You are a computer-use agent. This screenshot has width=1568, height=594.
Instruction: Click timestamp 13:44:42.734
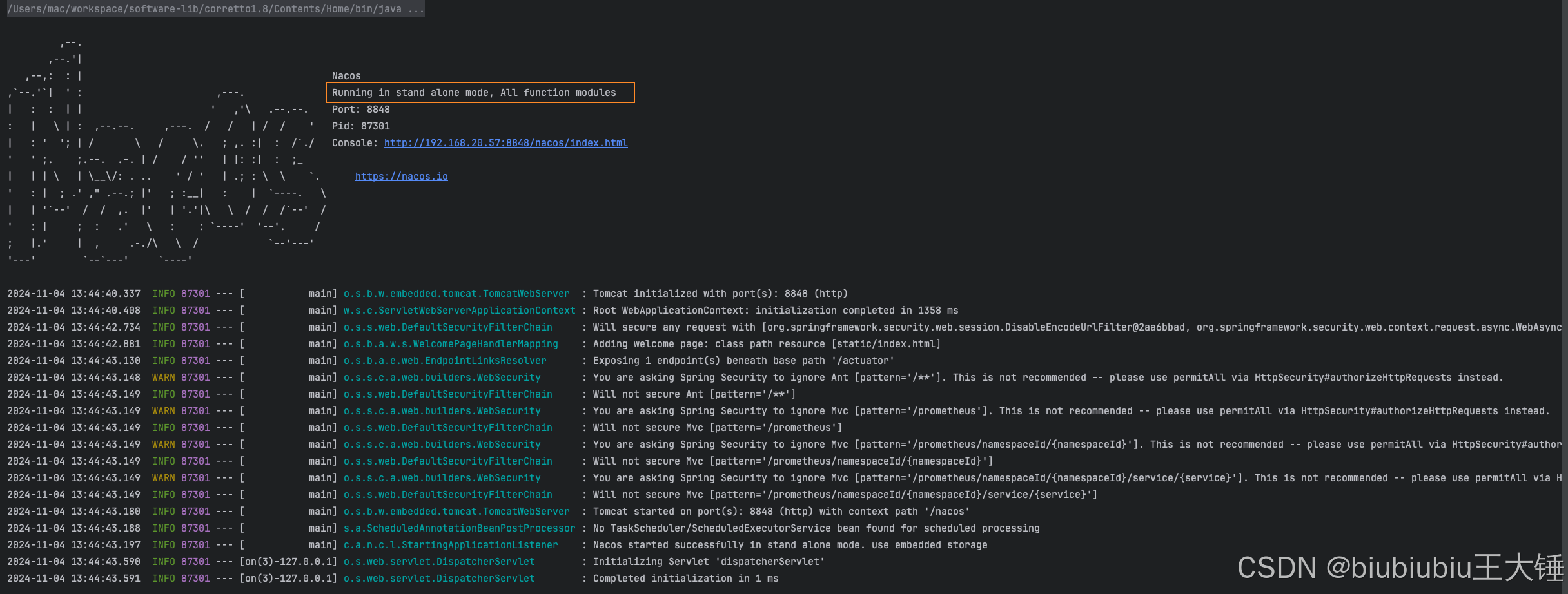(106, 327)
